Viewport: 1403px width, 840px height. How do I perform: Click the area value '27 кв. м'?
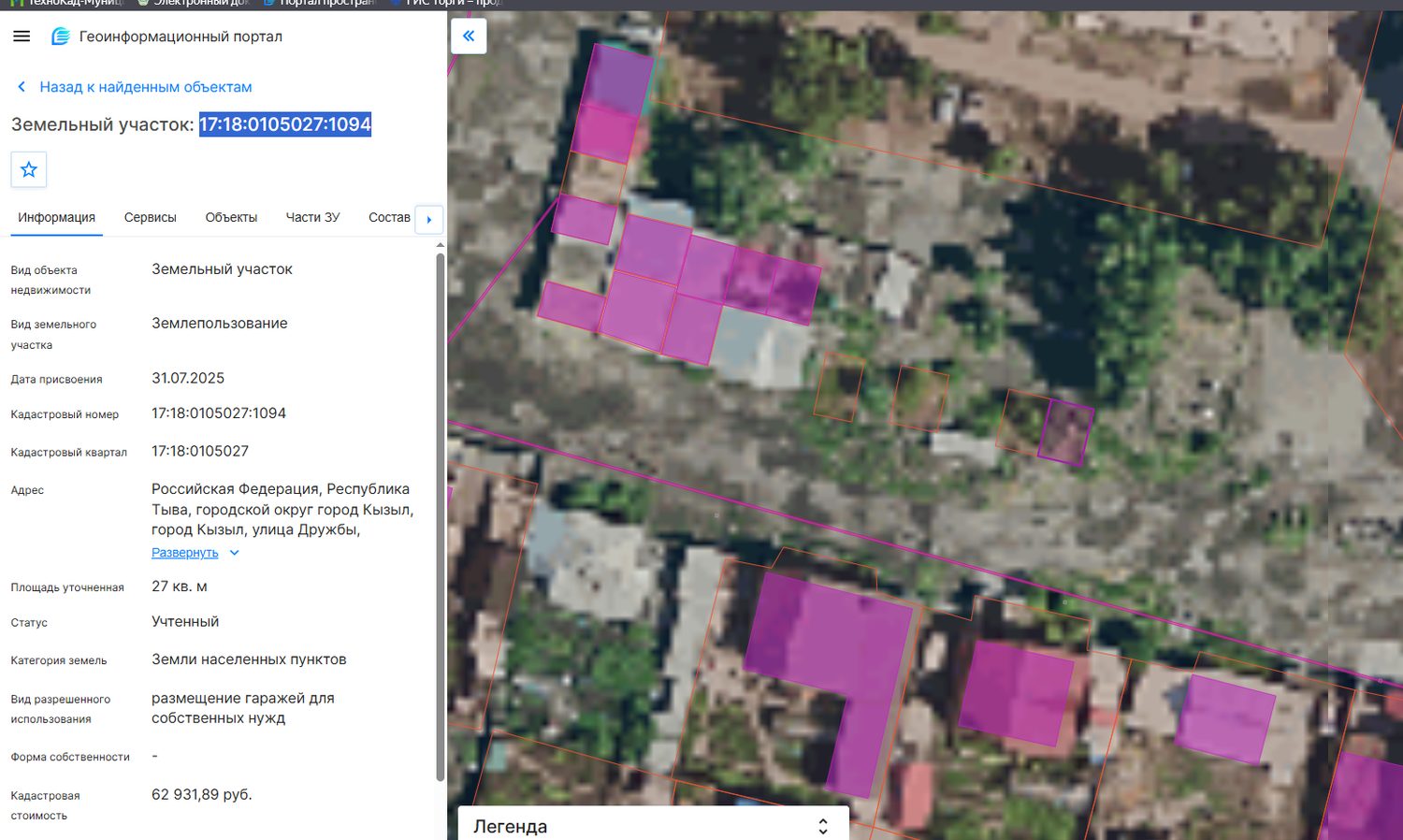[180, 587]
